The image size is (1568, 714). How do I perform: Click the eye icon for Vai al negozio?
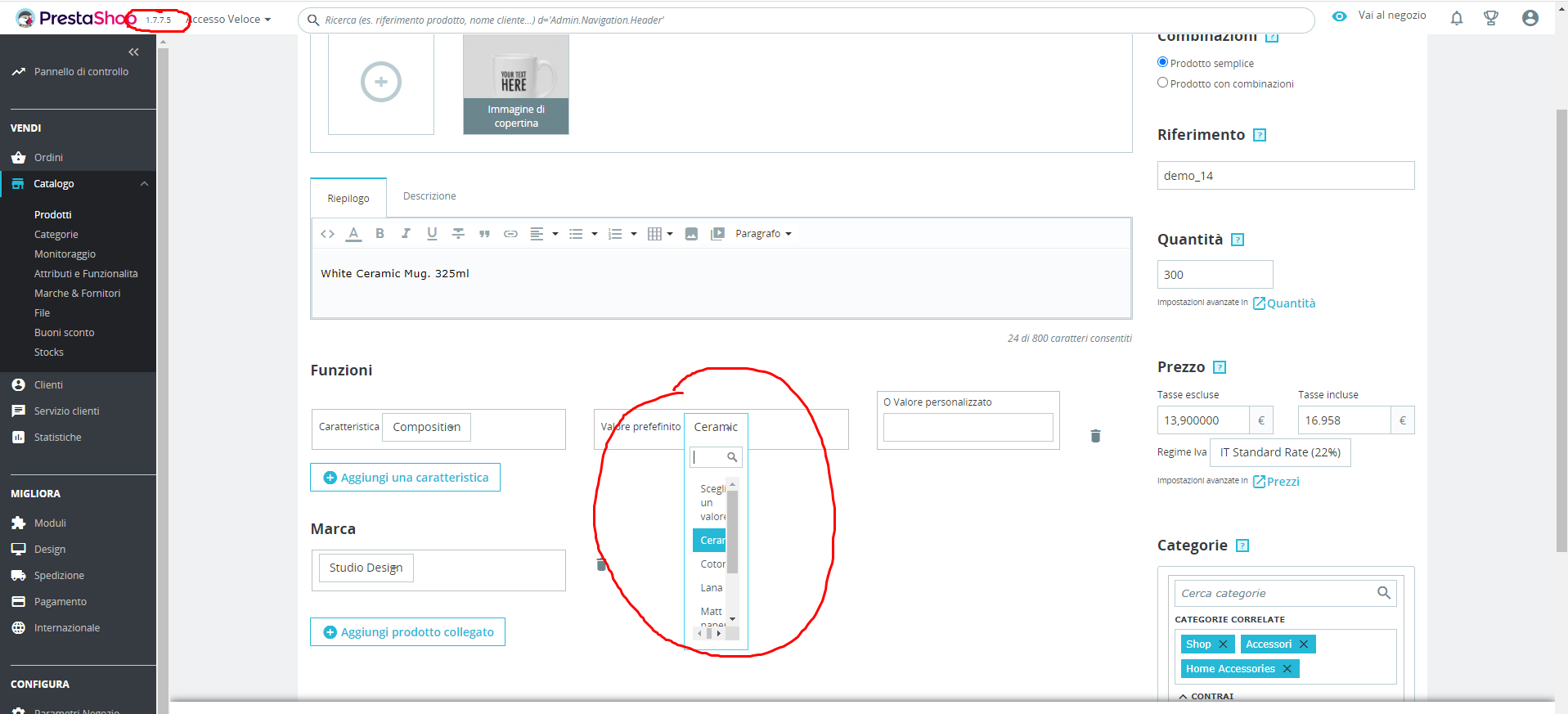pos(1339,16)
